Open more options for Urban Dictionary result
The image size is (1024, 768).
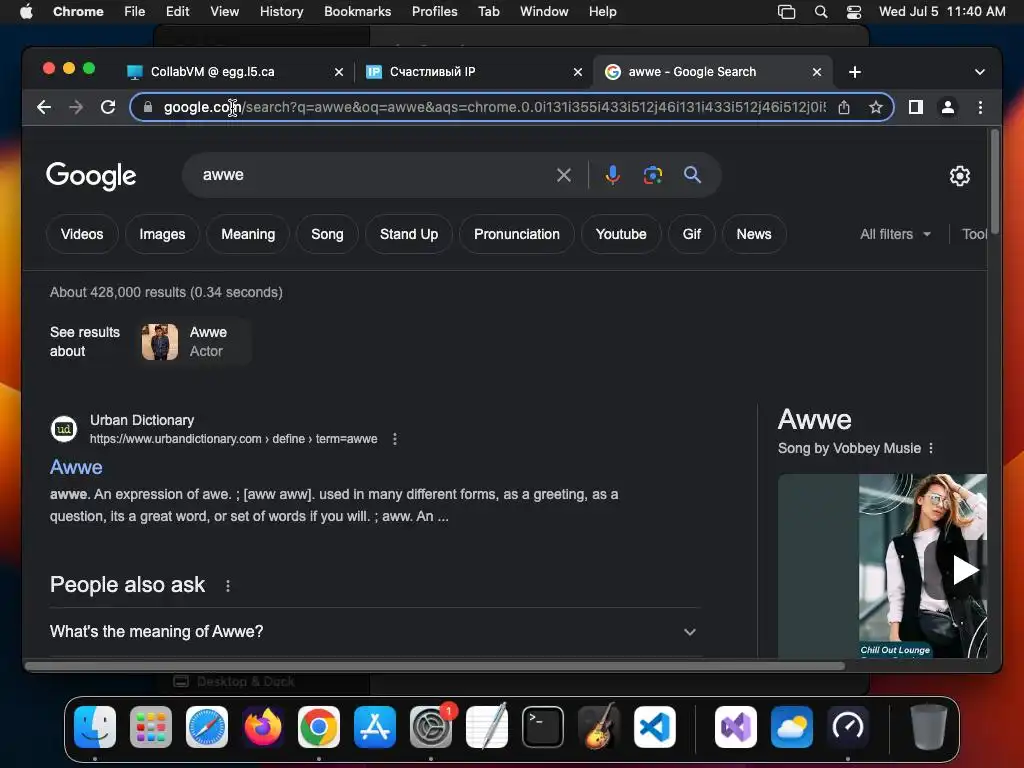tap(394, 439)
